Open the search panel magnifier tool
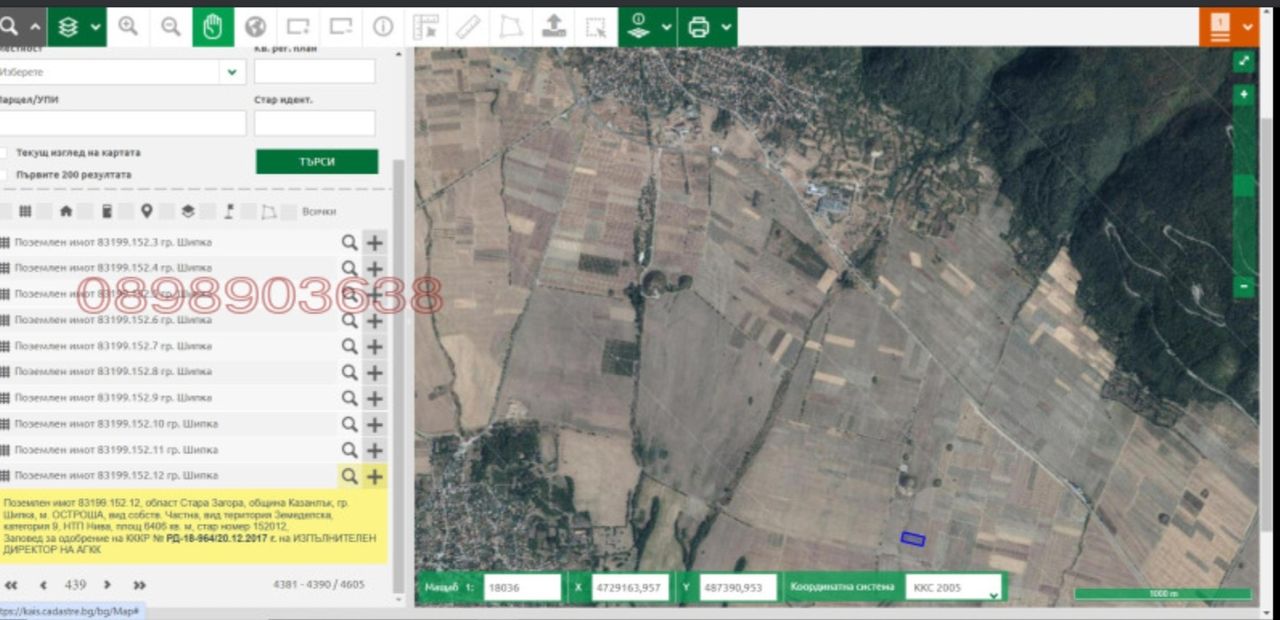Screen dimensions: 1280x620 (x=10, y=27)
